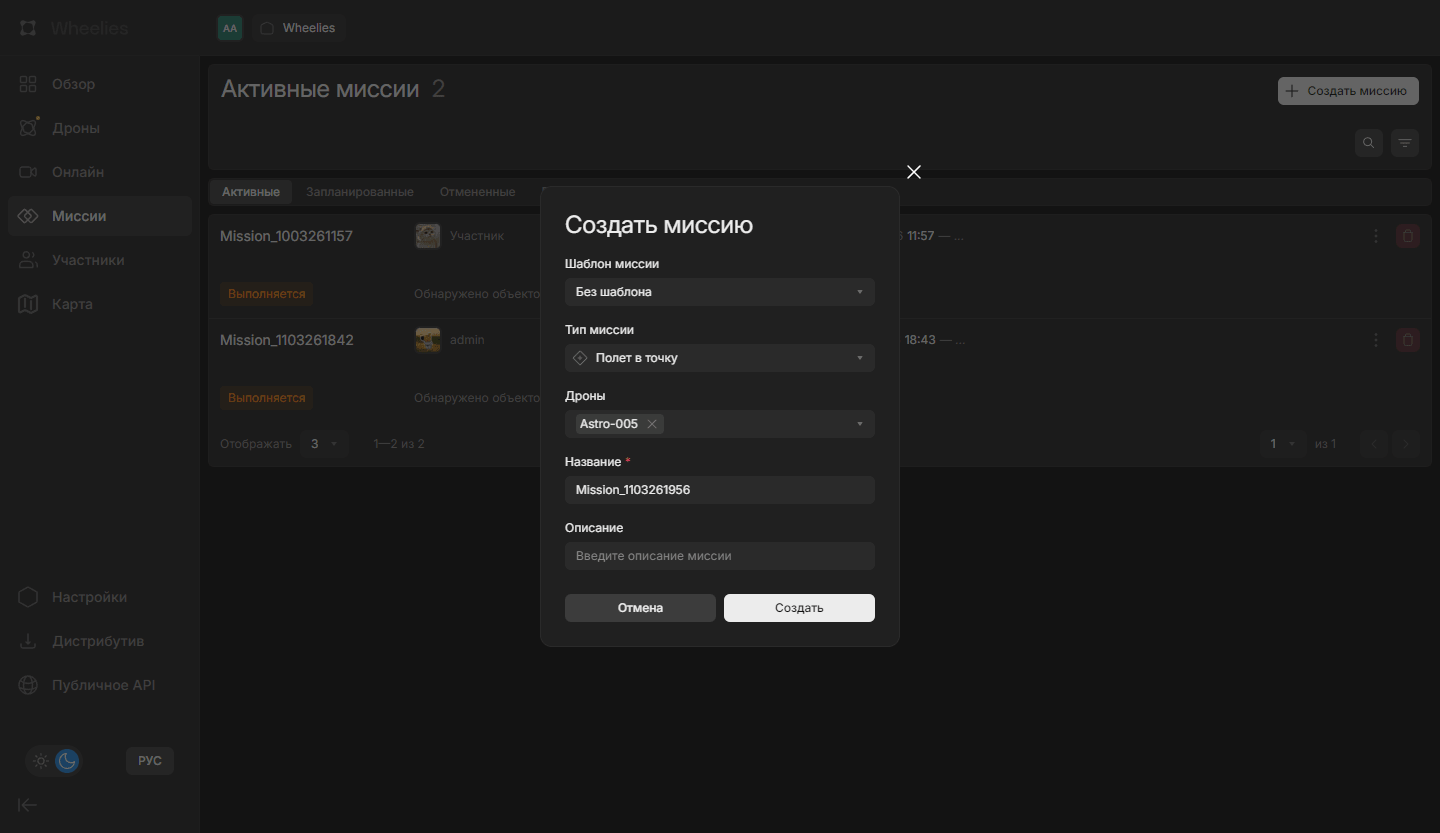Open more options for Mission_1103261842
The width and height of the screenshot is (1440, 833).
tap(1376, 340)
